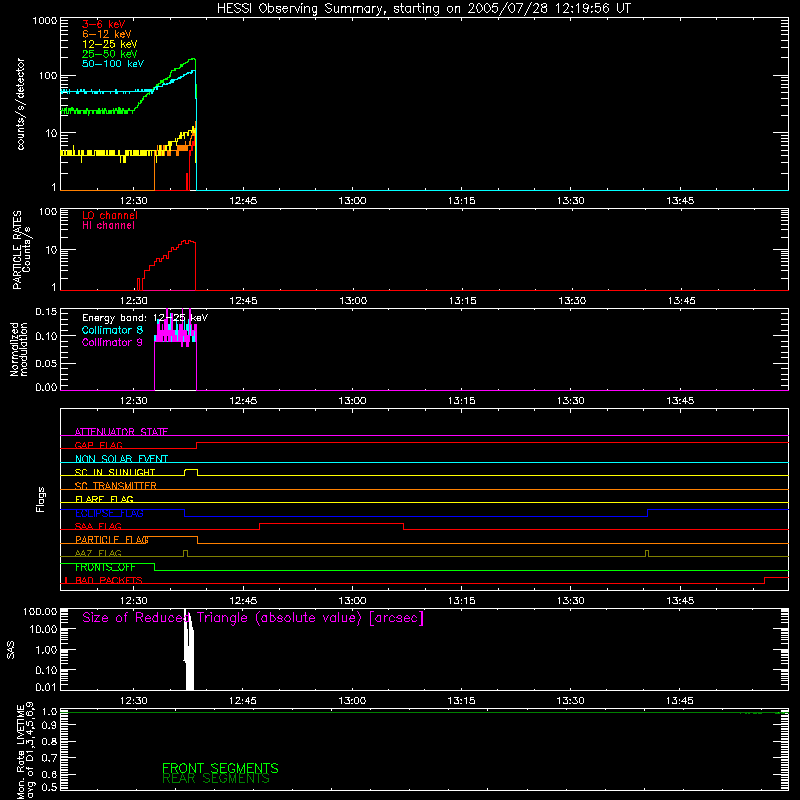Select the BAD_PACKETS flag label
Screen dimensions: 800x800
[109, 580]
